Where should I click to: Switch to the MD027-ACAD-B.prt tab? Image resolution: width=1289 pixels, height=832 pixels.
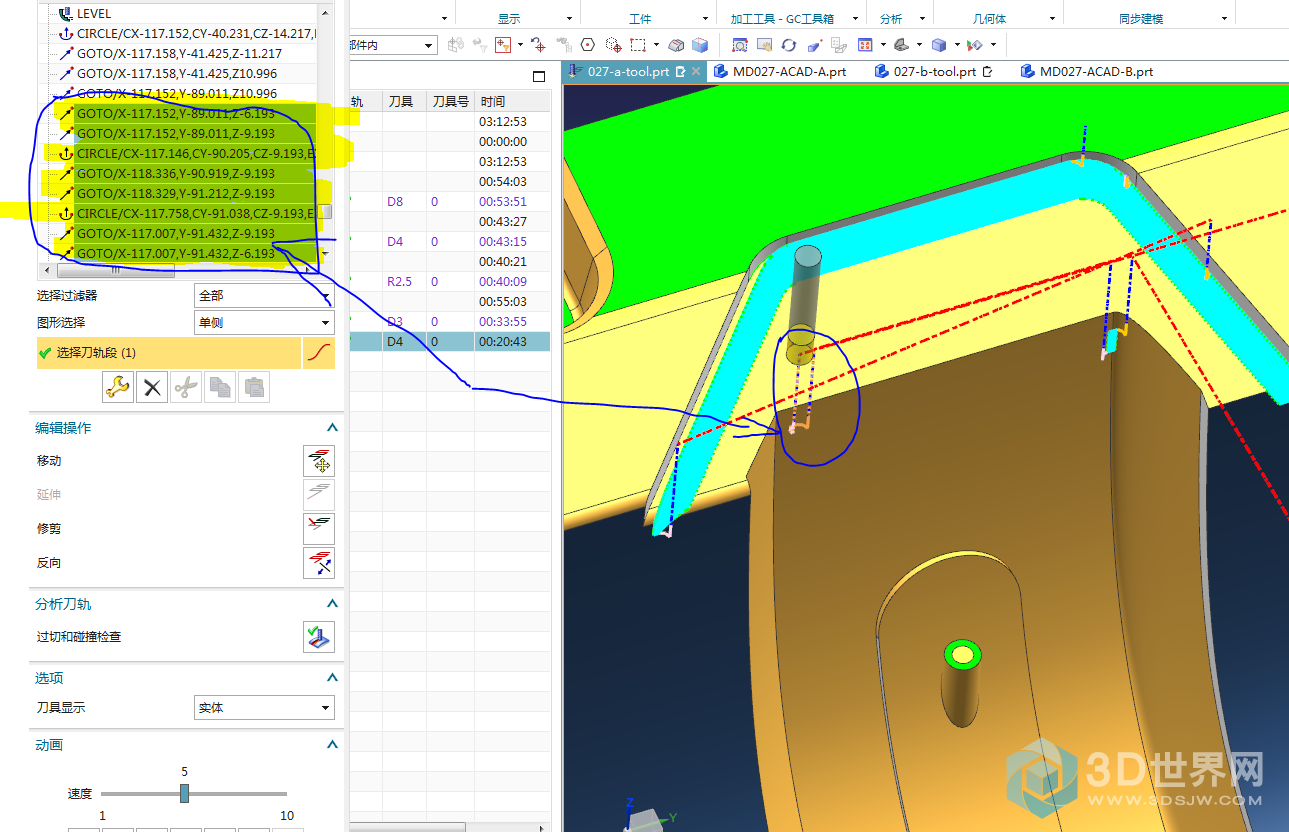click(x=1087, y=72)
